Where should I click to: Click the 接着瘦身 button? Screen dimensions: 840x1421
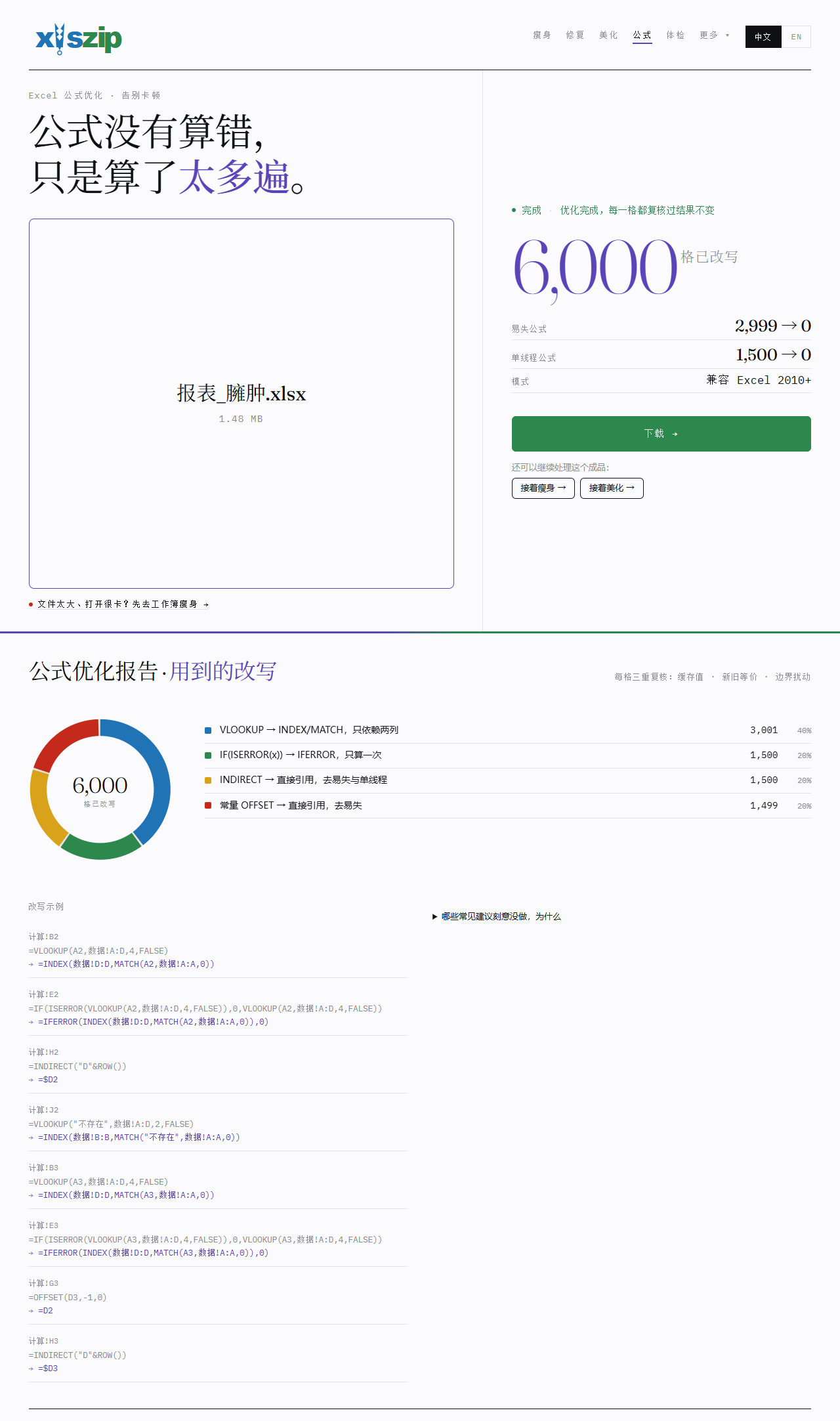click(543, 488)
